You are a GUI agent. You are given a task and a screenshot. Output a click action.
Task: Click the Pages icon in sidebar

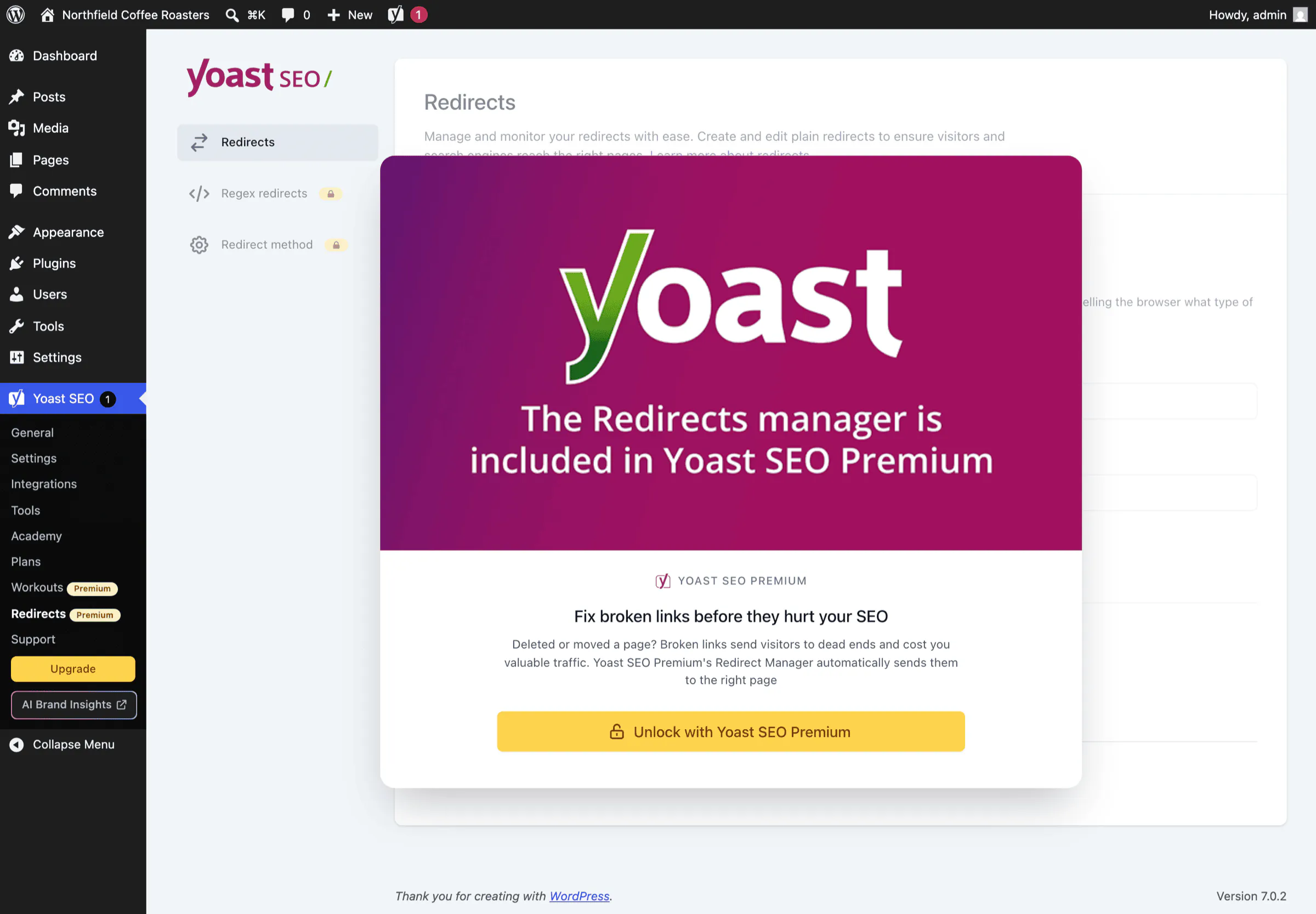tap(16, 160)
